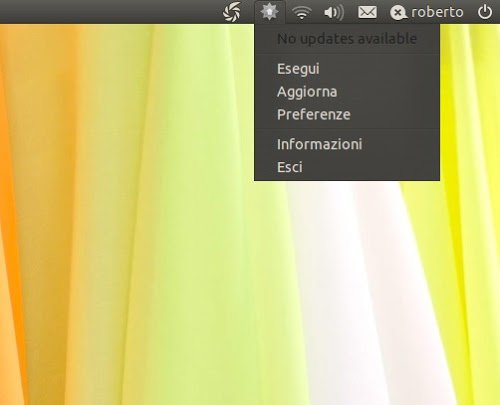Open the power session menu icon
The width and height of the screenshot is (500, 405).
pos(485,12)
